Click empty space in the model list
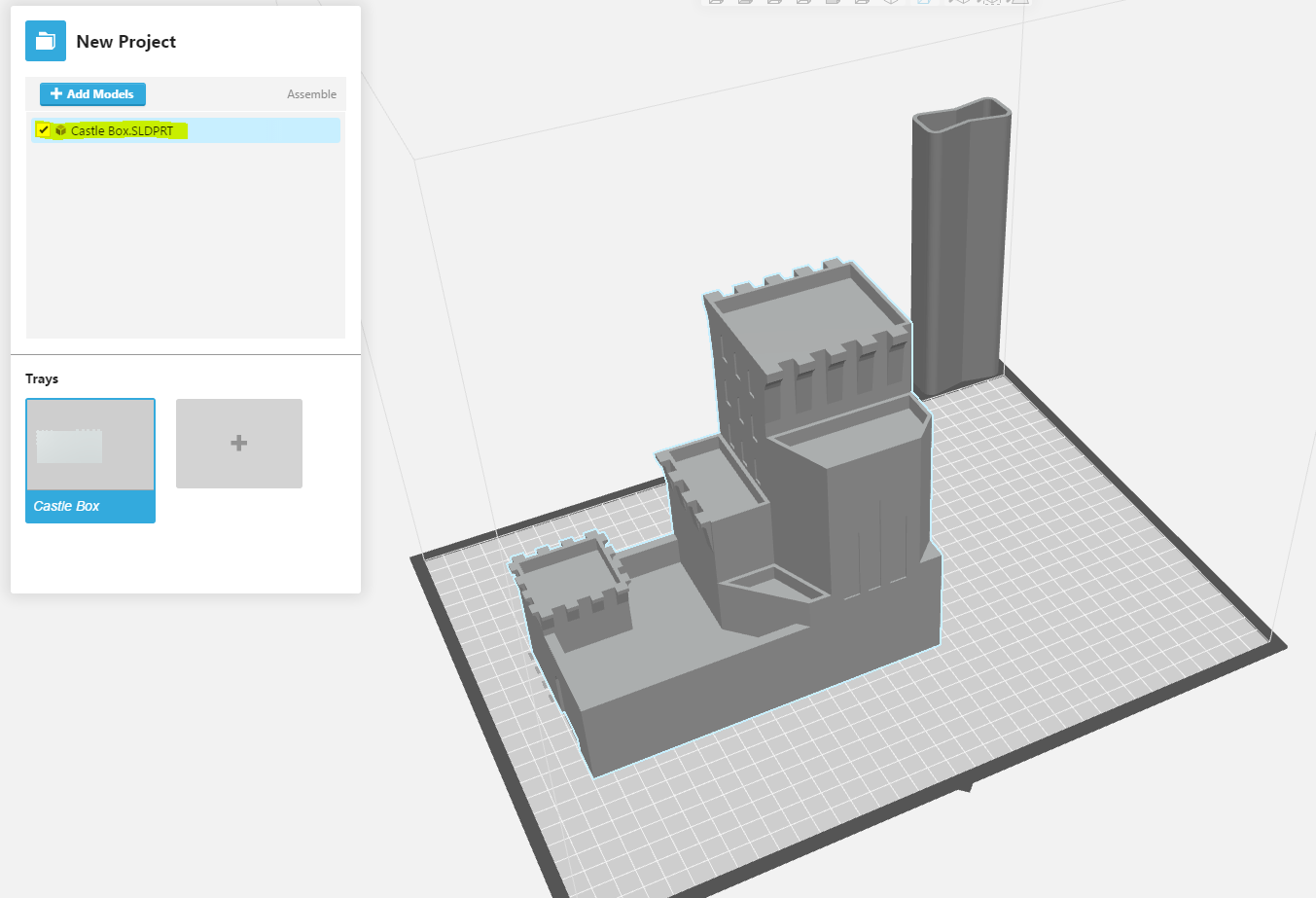This screenshot has height=898, width=1316. 185,243
